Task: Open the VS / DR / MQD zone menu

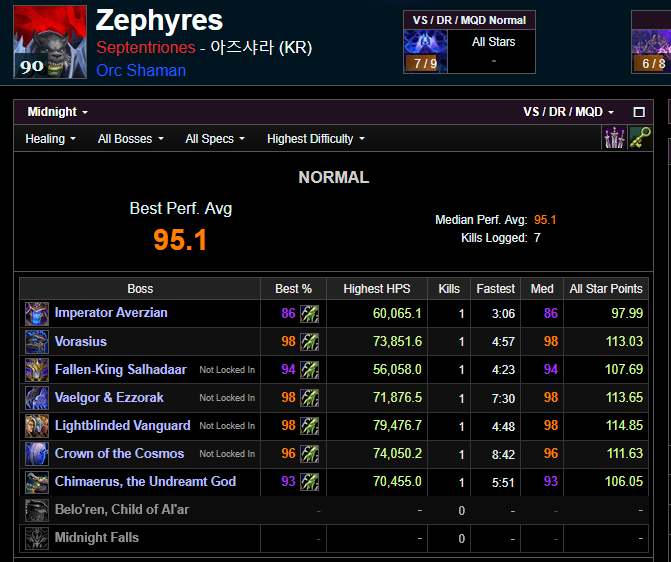Action: pyautogui.click(x=568, y=112)
